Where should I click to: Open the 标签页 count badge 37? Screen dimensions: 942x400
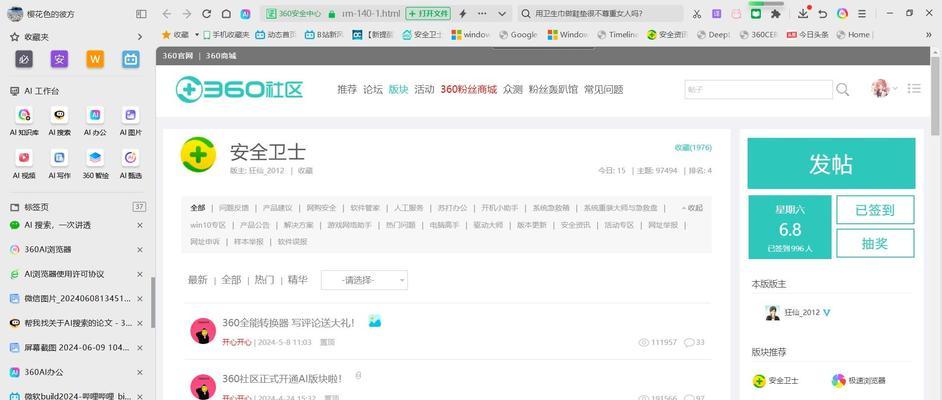click(x=139, y=207)
